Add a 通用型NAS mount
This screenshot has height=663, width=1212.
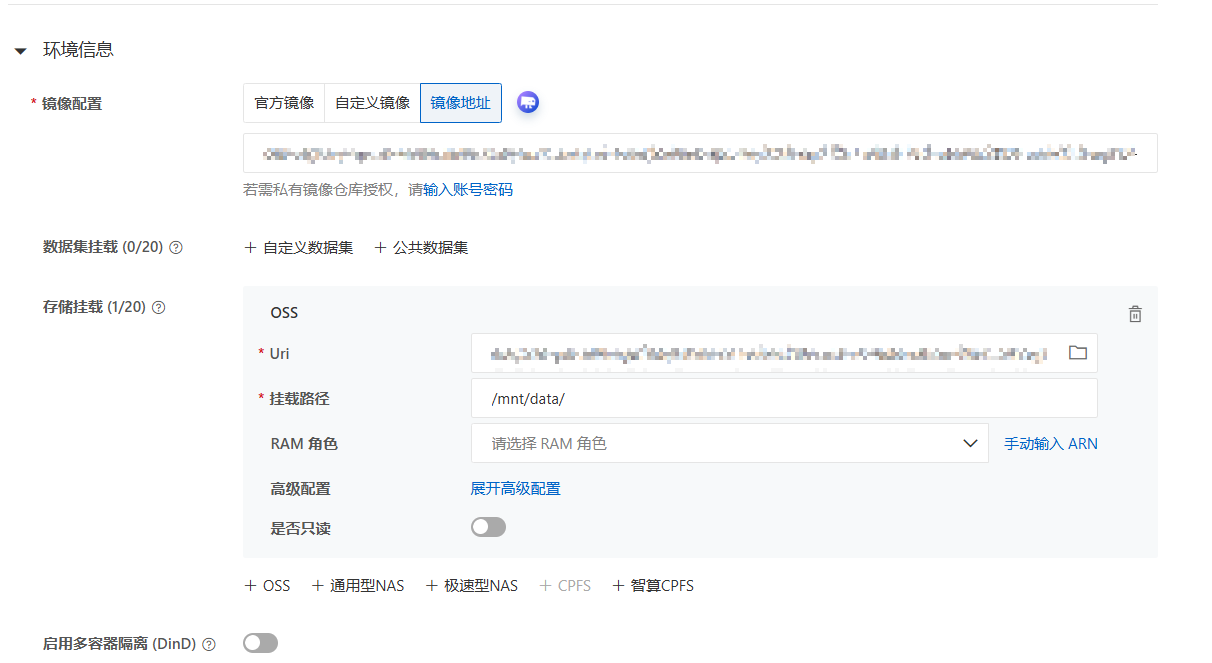(358, 586)
